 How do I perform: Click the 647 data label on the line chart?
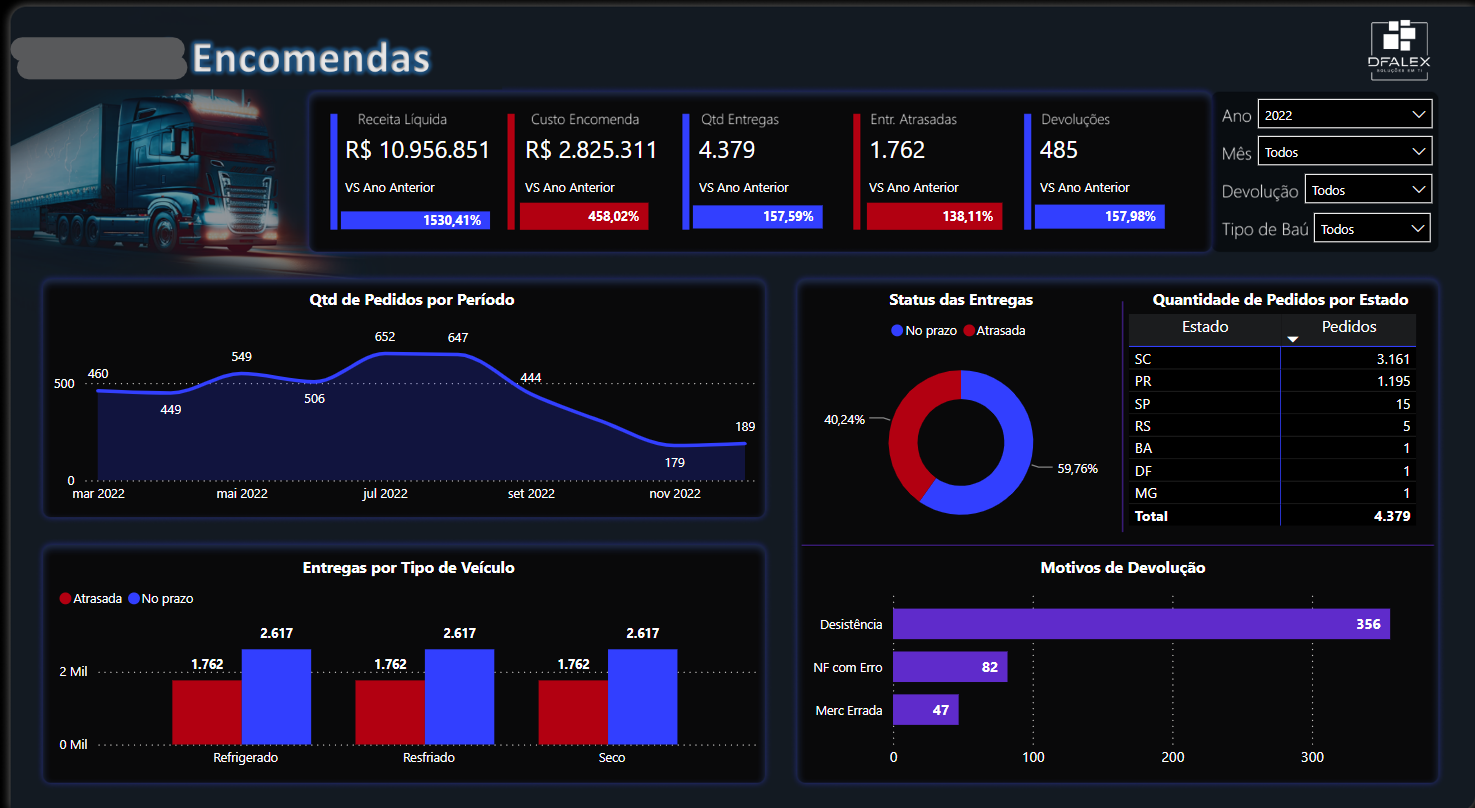coord(458,338)
